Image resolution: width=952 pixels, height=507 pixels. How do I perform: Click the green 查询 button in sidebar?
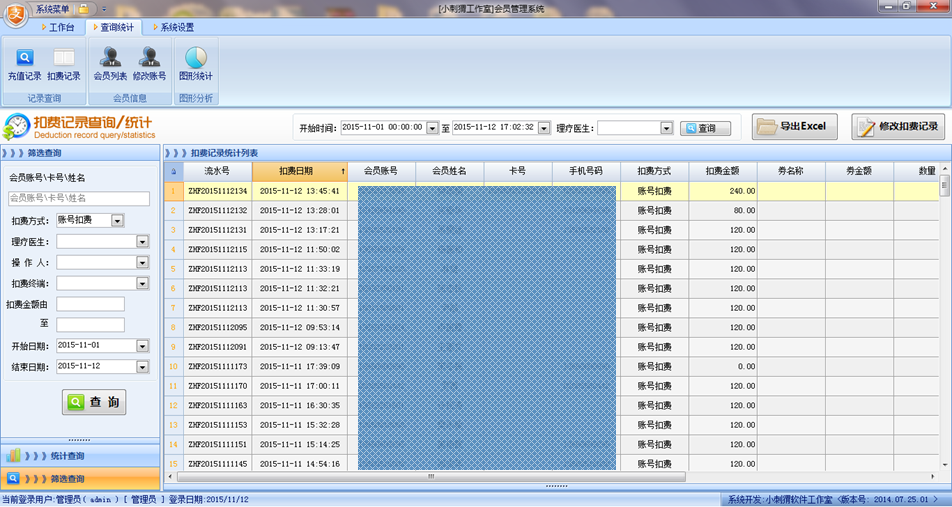pos(94,402)
